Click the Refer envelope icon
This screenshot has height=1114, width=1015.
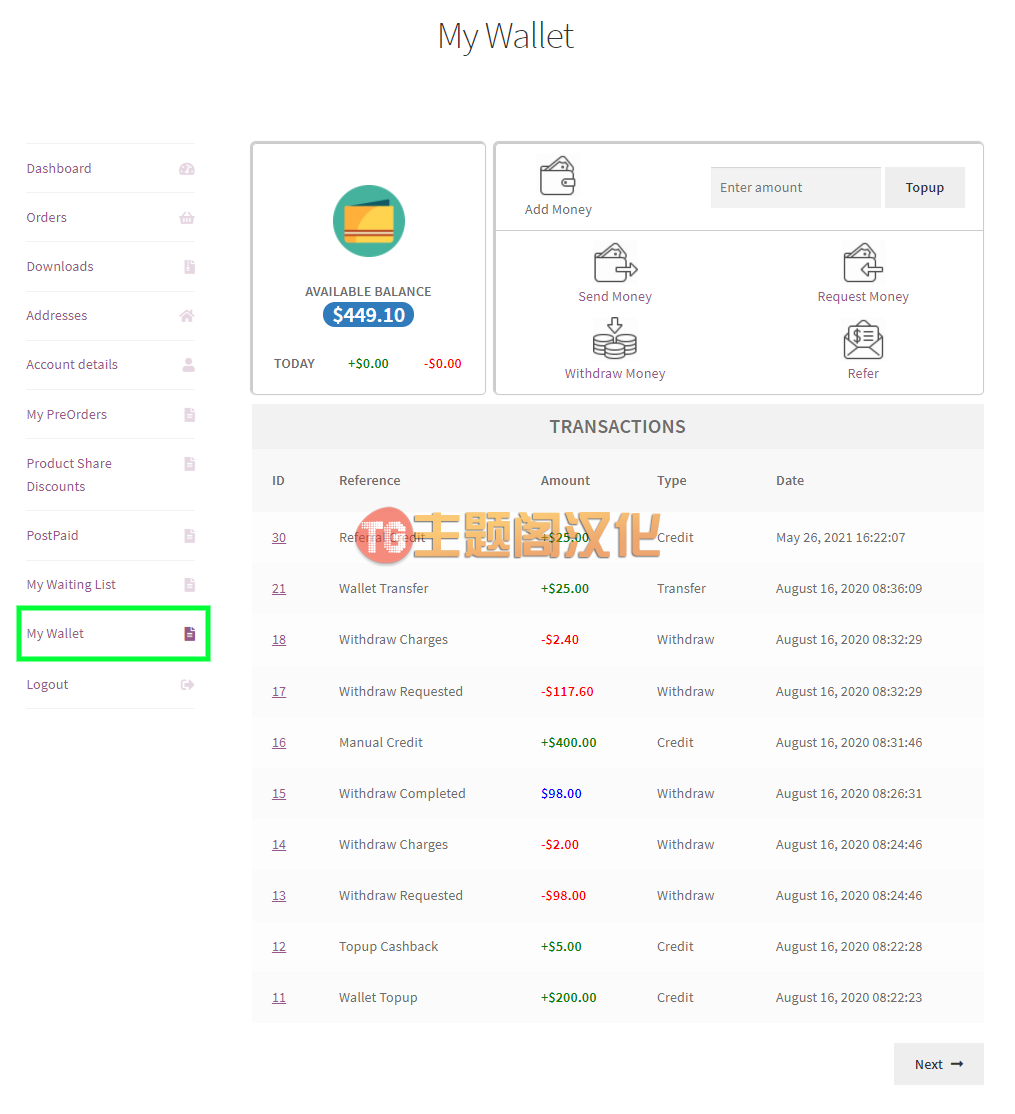pyautogui.click(x=863, y=340)
